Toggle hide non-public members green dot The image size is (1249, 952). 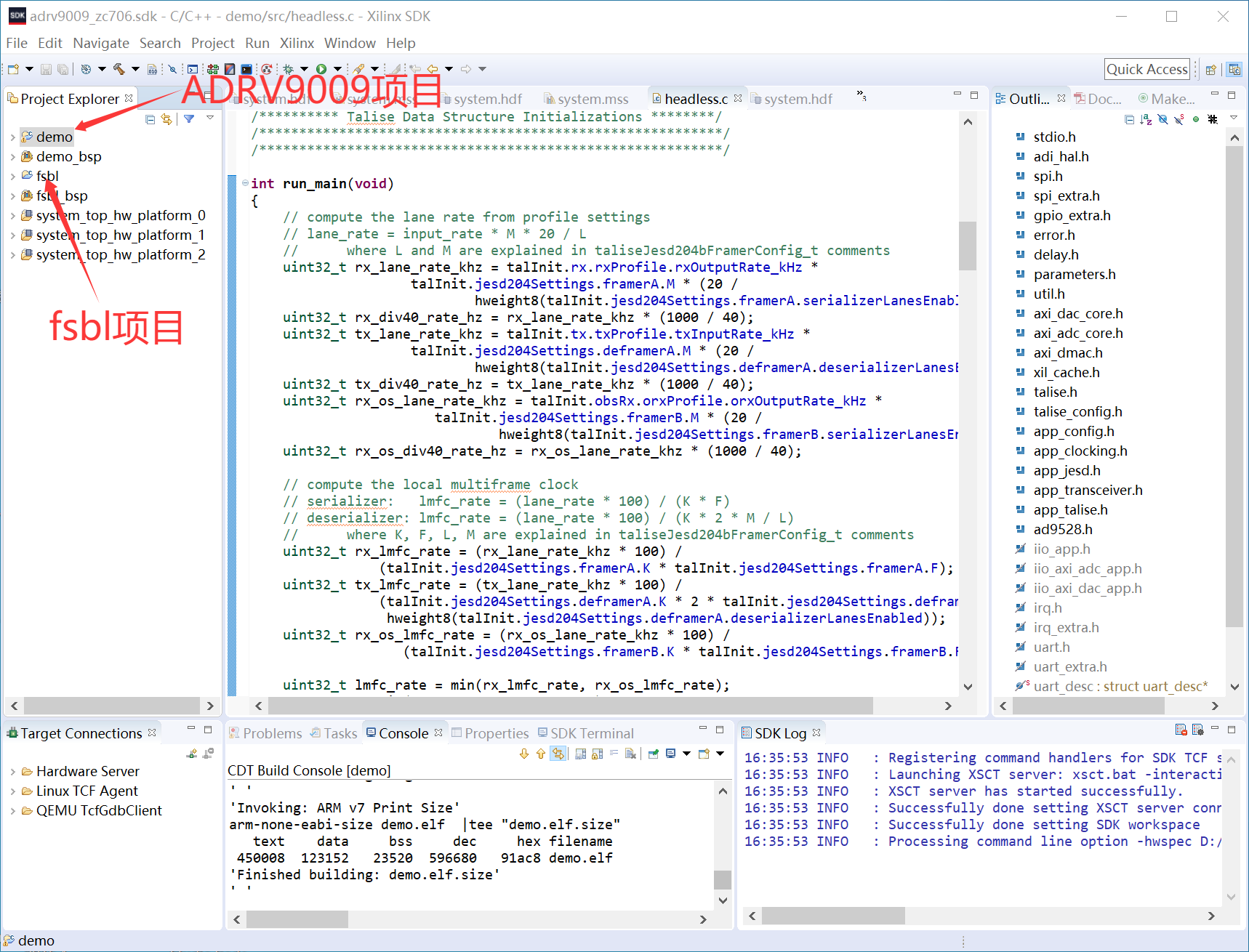click(1196, 119)
